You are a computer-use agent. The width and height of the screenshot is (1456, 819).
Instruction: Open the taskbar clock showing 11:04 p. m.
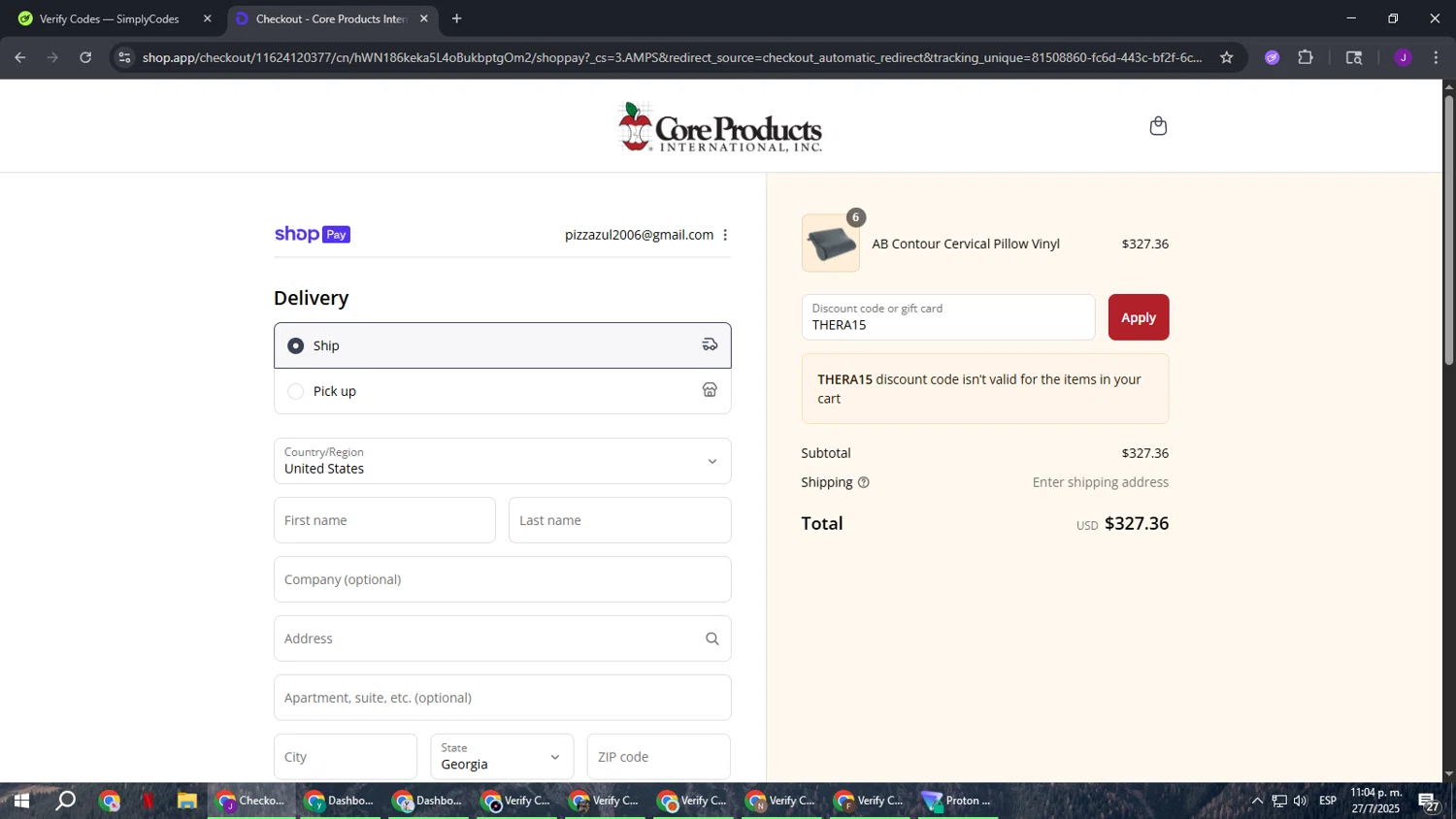click(x=1376, y=801)
